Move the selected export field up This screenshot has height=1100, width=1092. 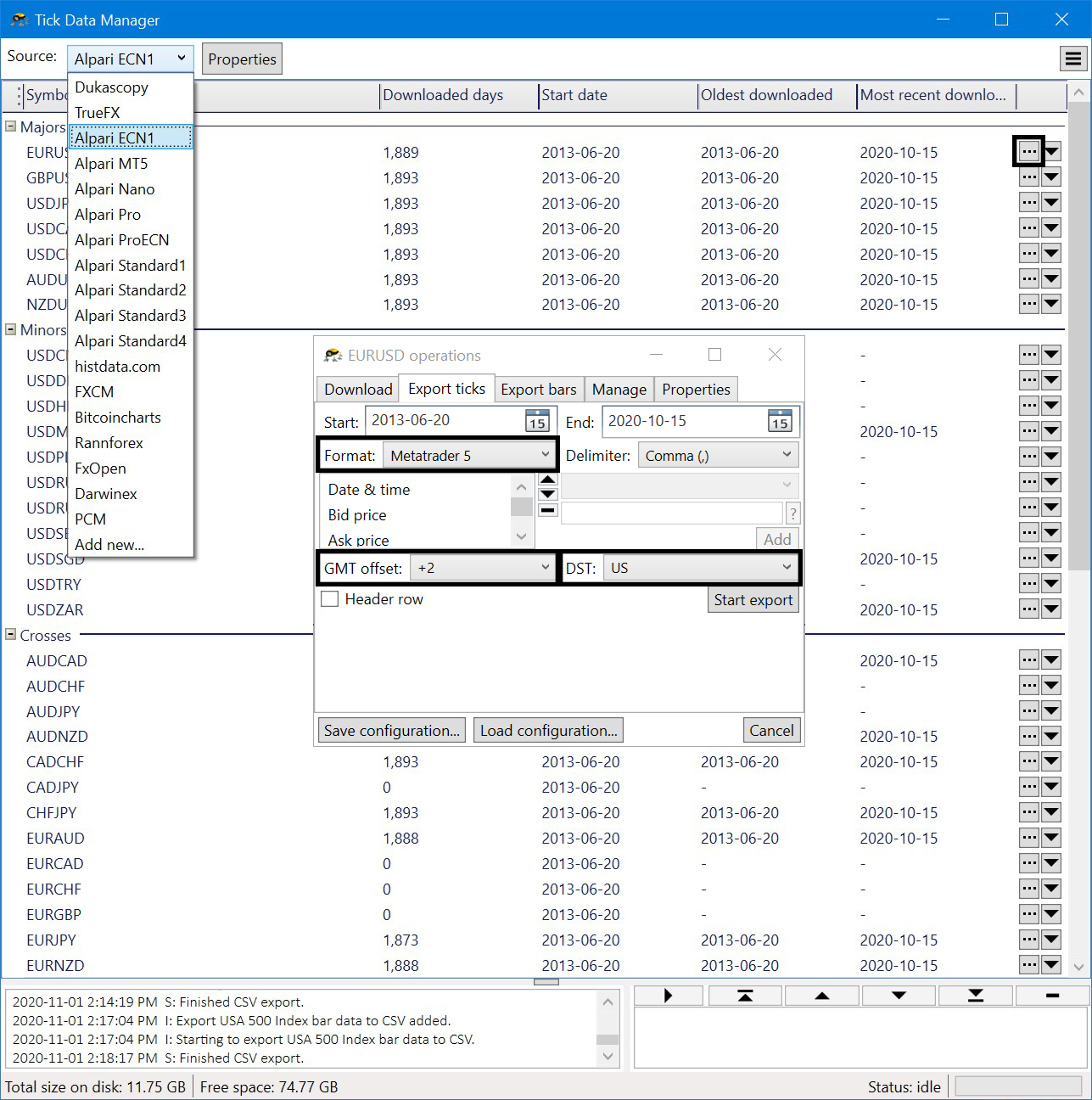tap(547, 480)
